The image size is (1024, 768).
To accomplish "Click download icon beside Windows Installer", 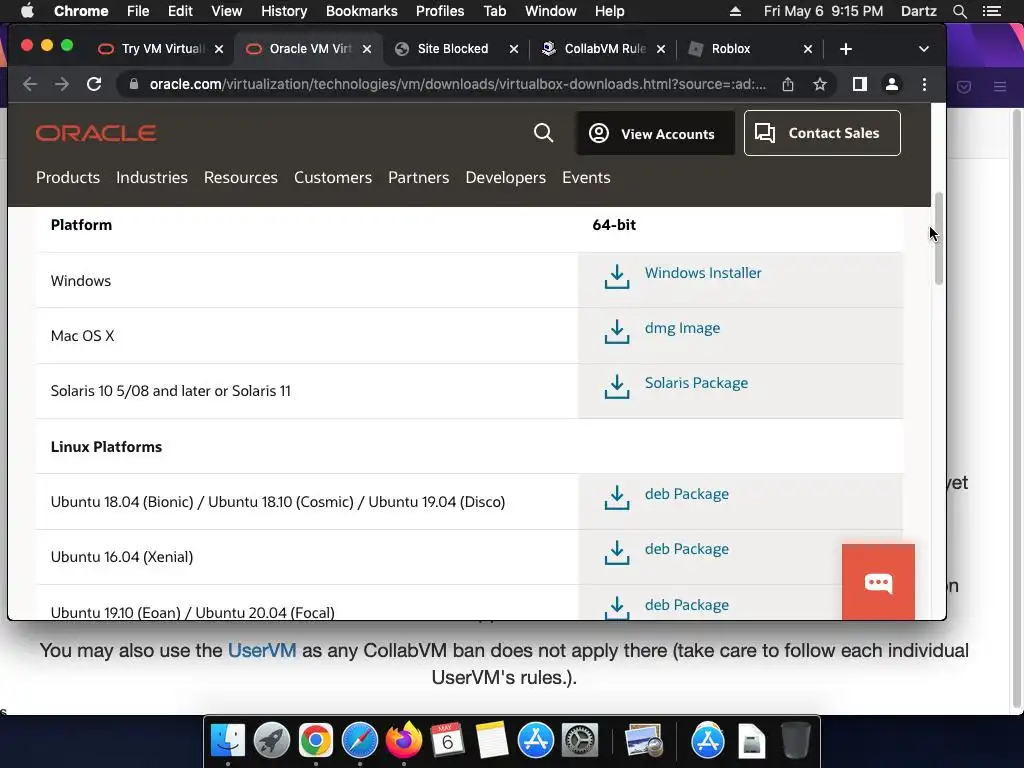I will click(x=616, y=277).
